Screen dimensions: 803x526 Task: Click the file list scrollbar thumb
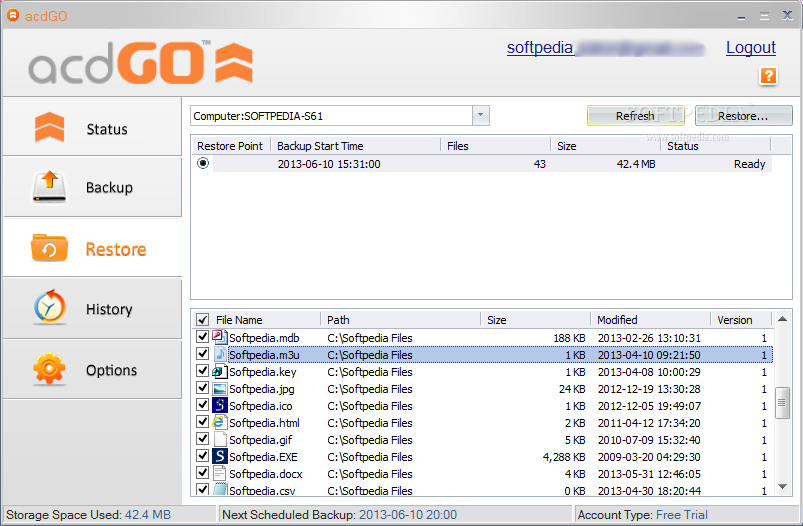782,403
